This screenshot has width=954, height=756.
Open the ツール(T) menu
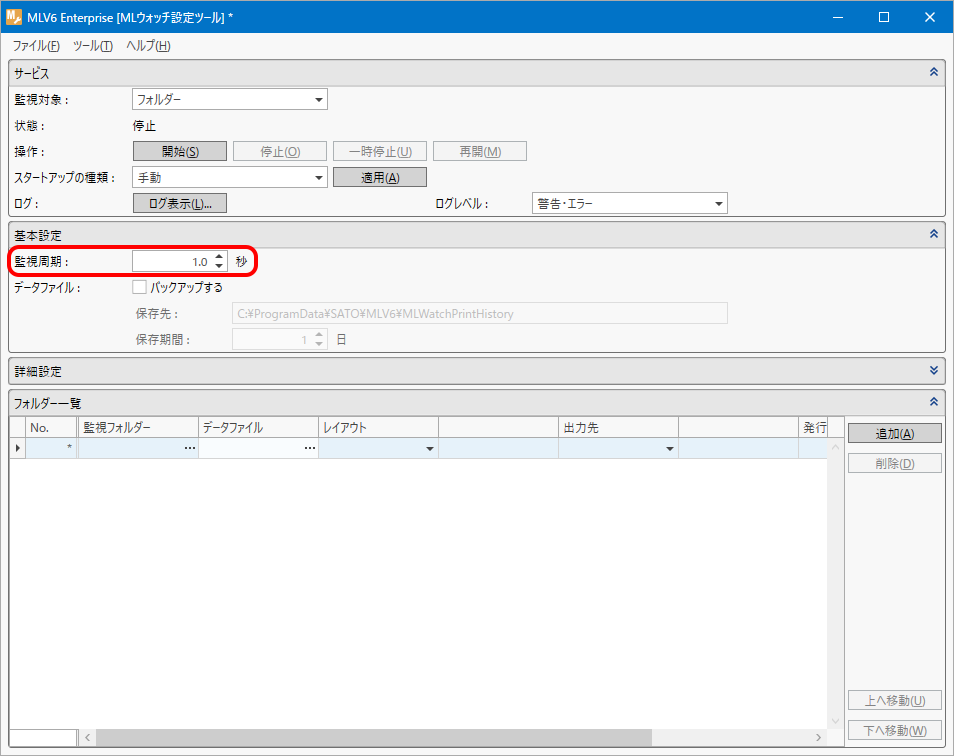[x=92, y=46]
